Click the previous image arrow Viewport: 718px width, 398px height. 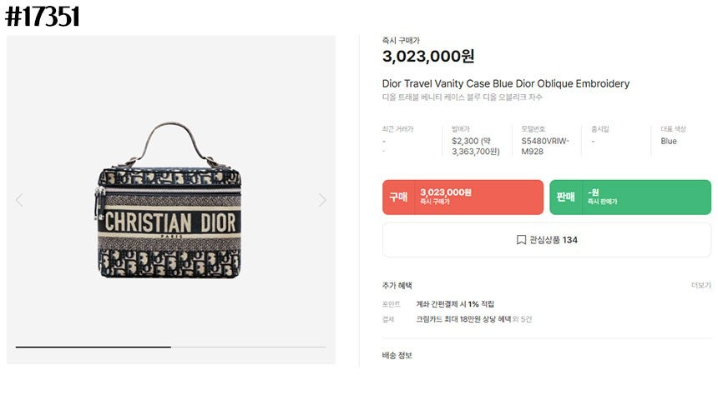[x=19, y=200]
